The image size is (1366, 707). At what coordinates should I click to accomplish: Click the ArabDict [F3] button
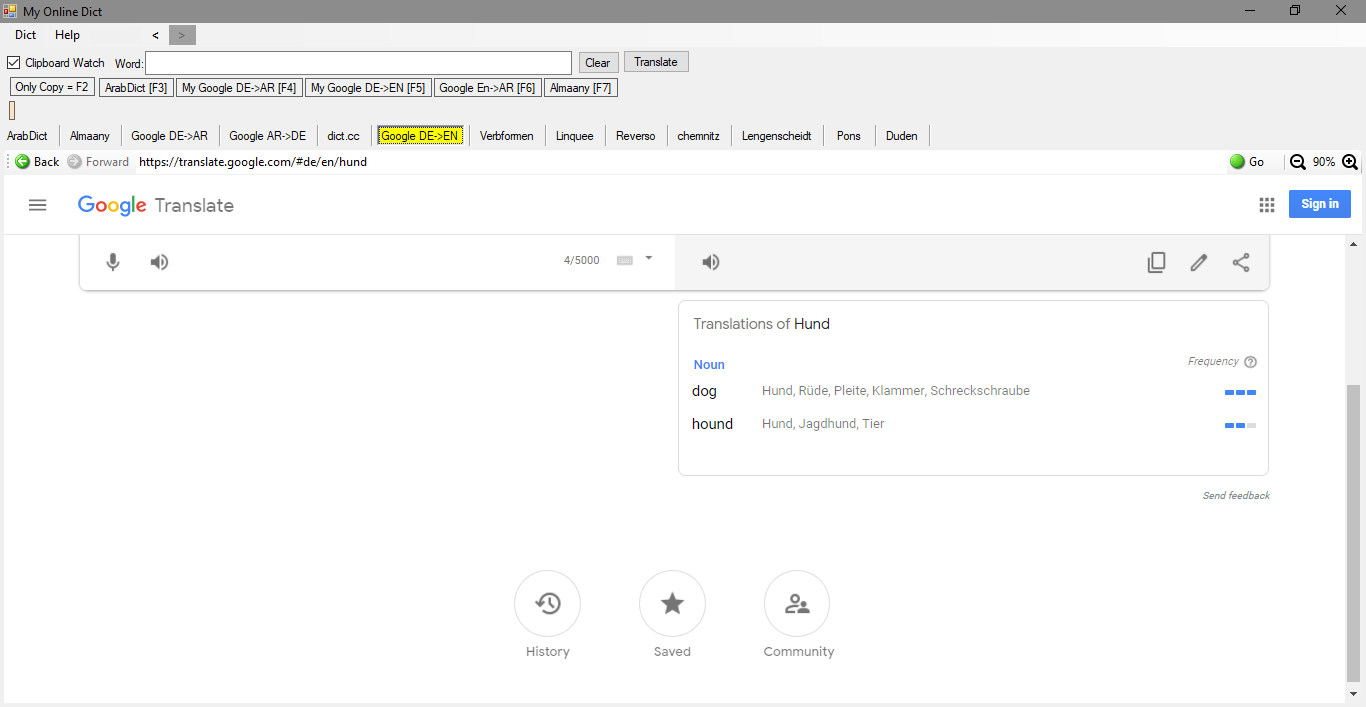136,88
